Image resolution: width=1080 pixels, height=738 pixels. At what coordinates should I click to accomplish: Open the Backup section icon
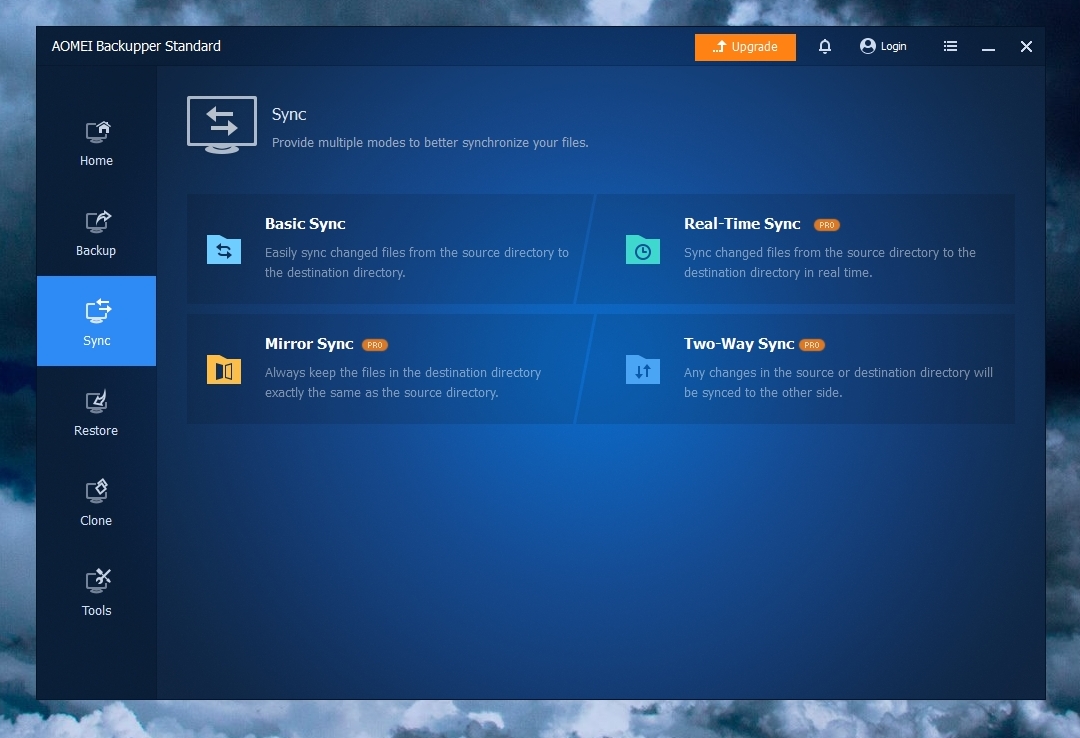pyautogui.click(x=97, y=221)
